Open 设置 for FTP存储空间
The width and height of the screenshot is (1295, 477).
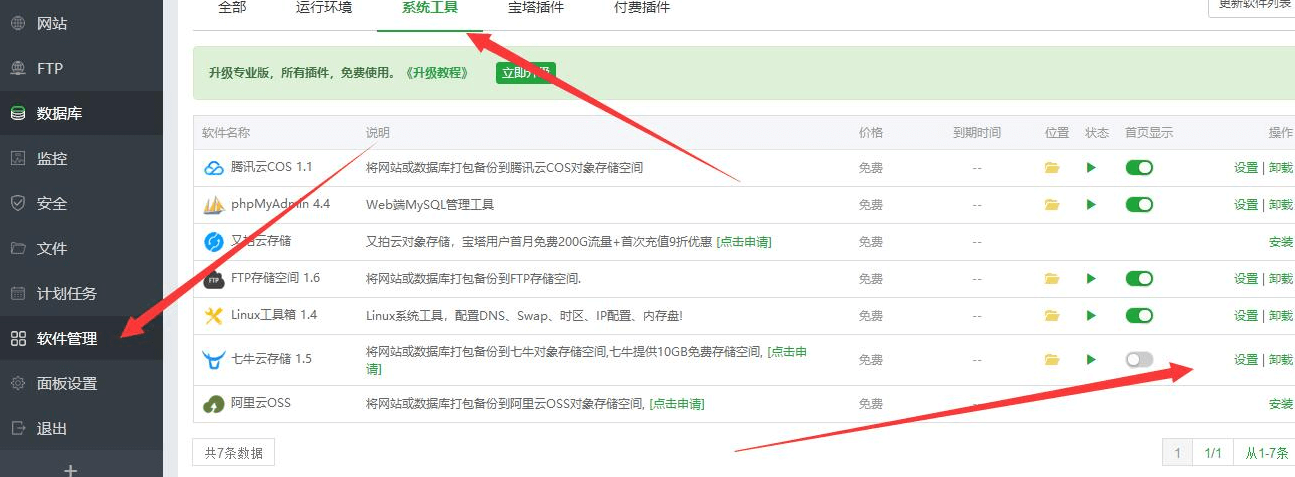coord(1246,279)
